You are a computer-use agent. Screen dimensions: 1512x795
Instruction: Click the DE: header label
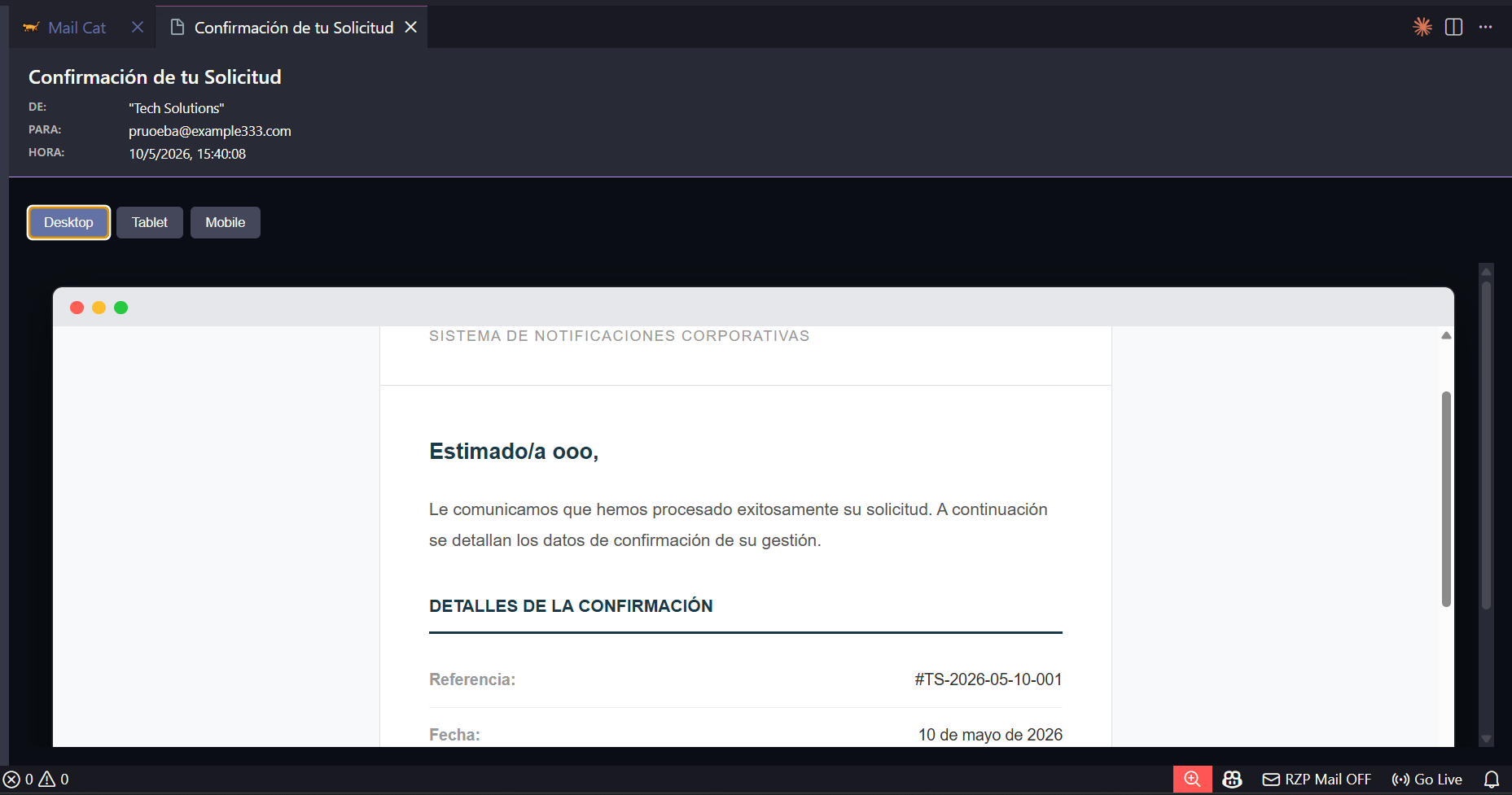[x=37, y=107]
